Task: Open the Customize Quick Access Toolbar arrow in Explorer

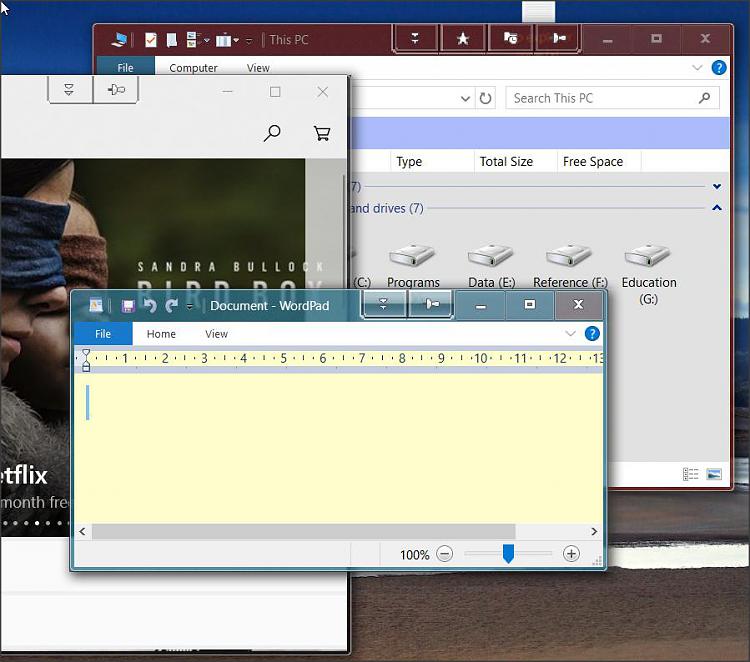Action: click(x=249, y=41)
